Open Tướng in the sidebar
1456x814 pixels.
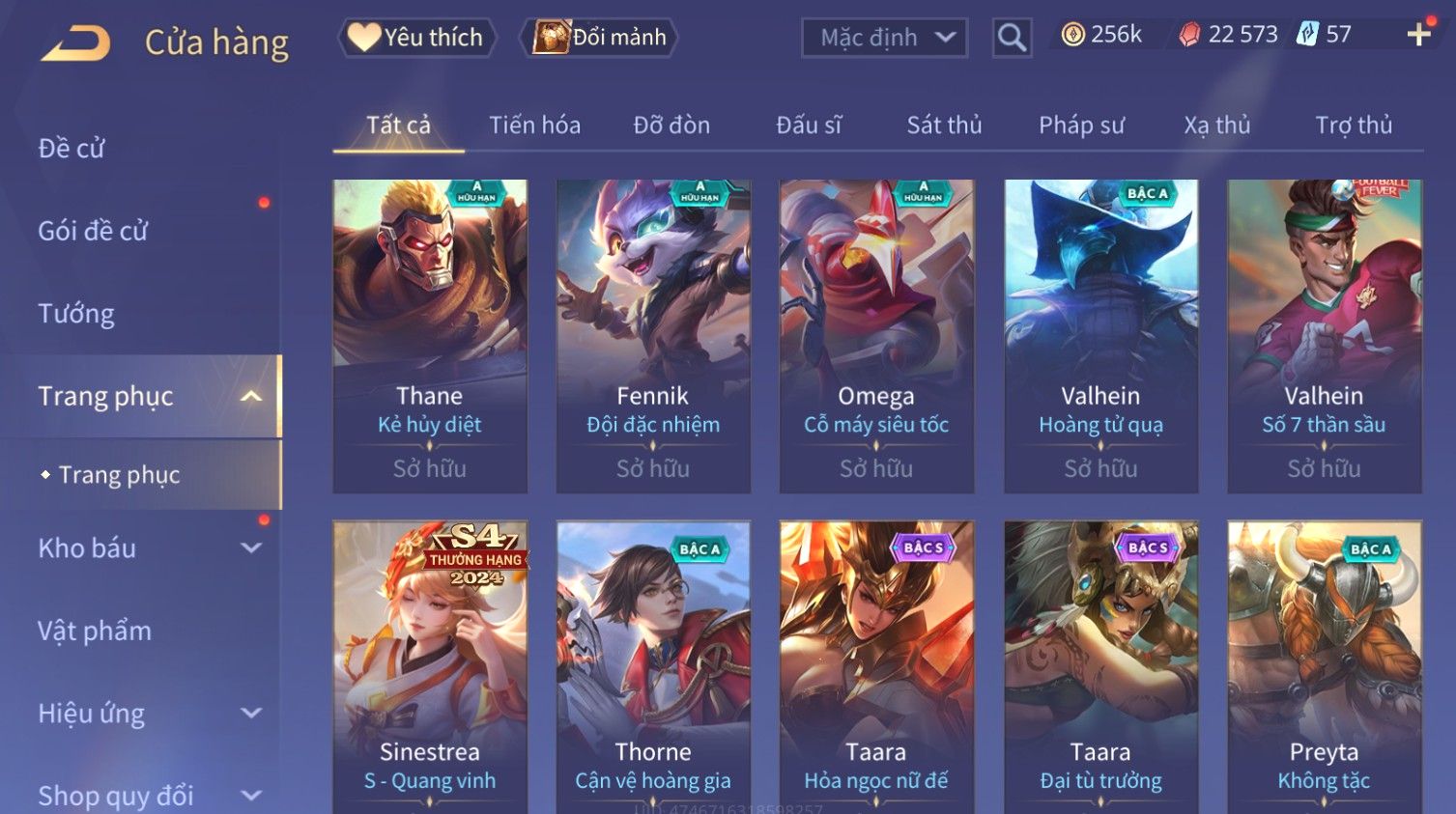click(x=76, y=314)
